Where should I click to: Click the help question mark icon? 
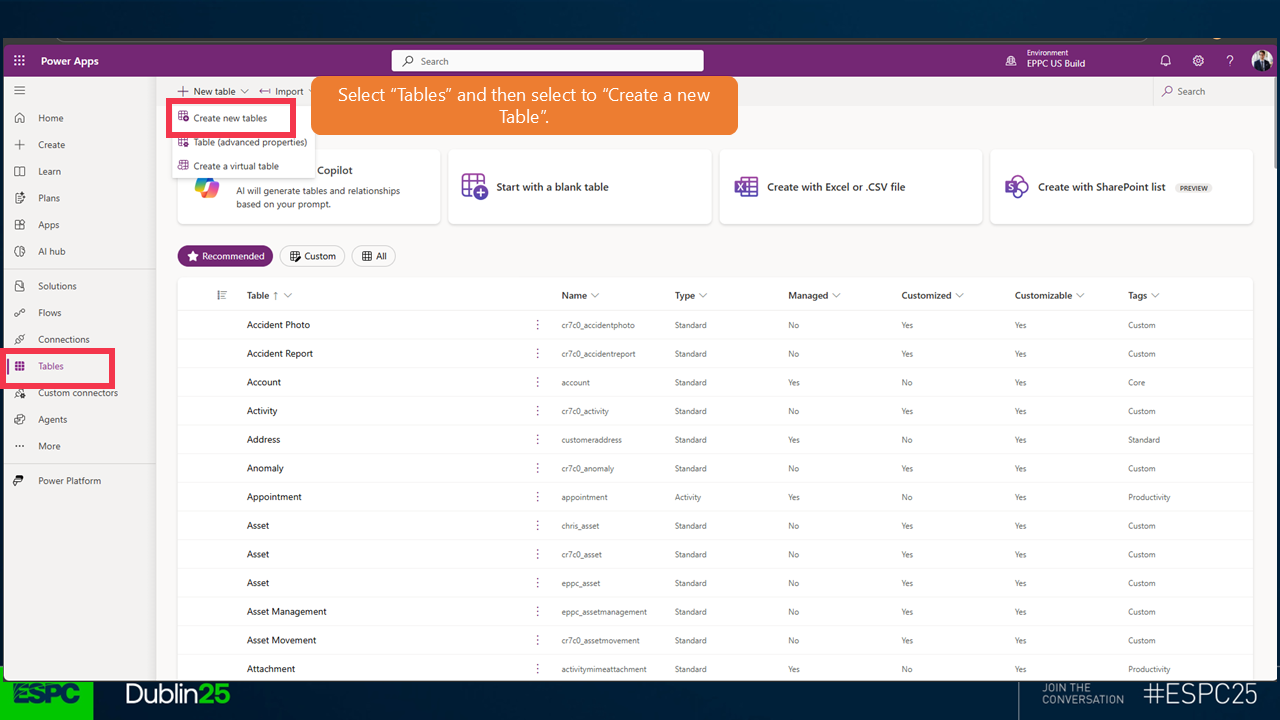click(1230, 61)
